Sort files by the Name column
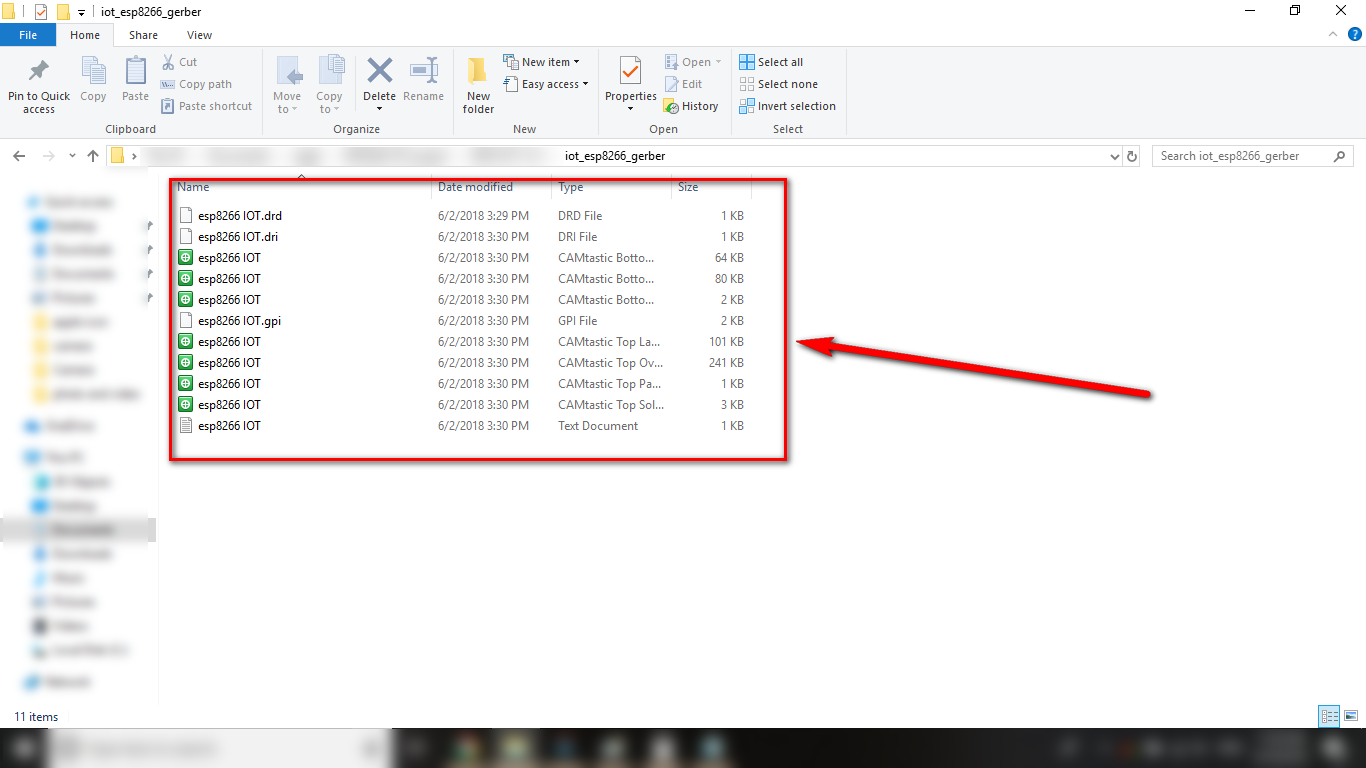1366x768 pixels. click(193, 187)
